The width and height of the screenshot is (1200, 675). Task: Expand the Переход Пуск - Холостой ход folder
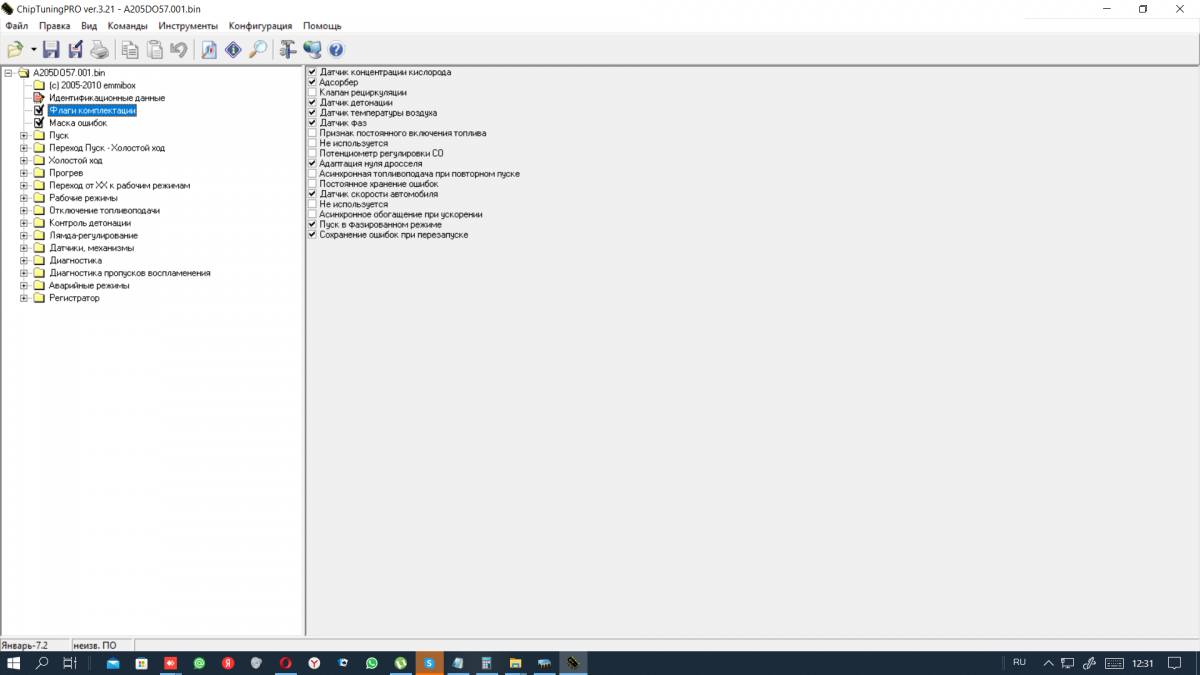pyautogui.click(x=24, y=148)
